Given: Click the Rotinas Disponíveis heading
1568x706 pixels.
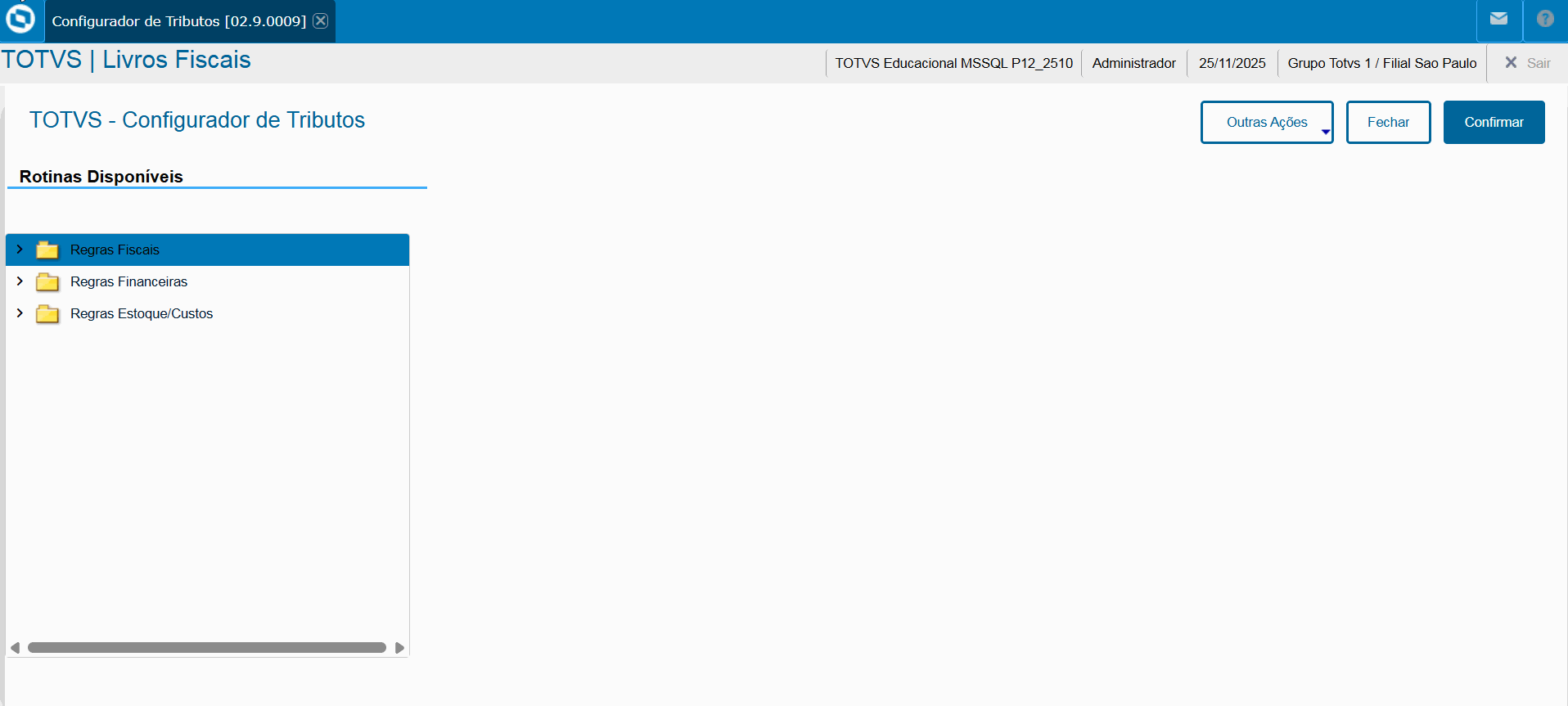Looking at the screenshot, I should coord(101,177).
